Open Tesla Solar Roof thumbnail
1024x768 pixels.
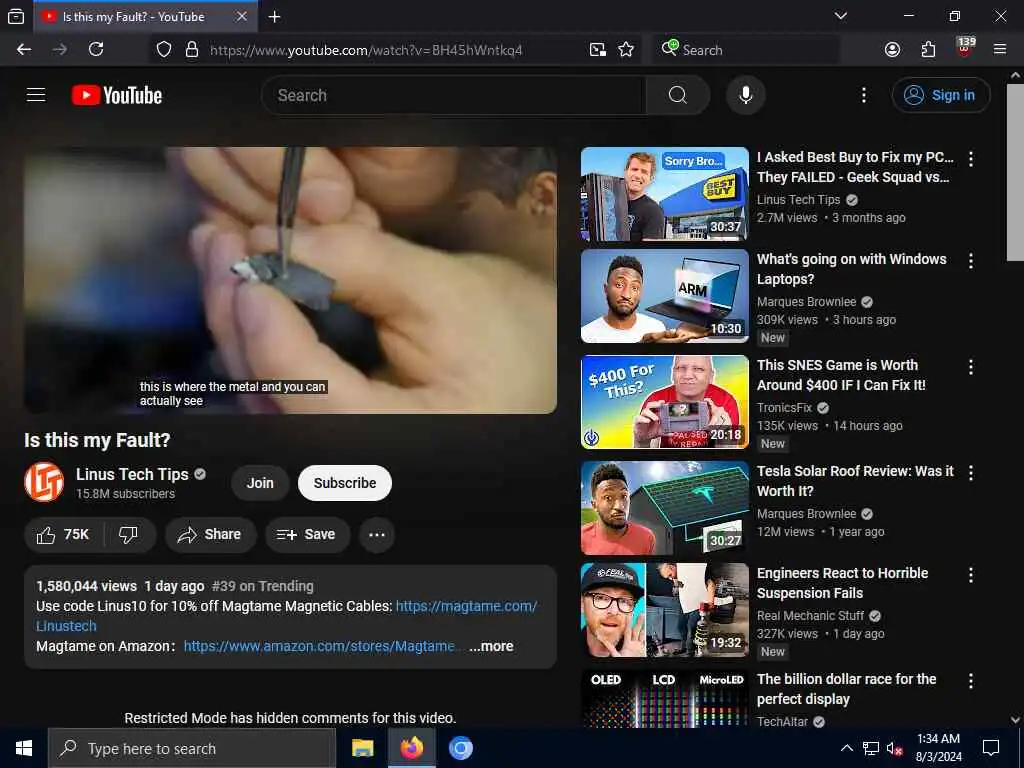(665, 508)
